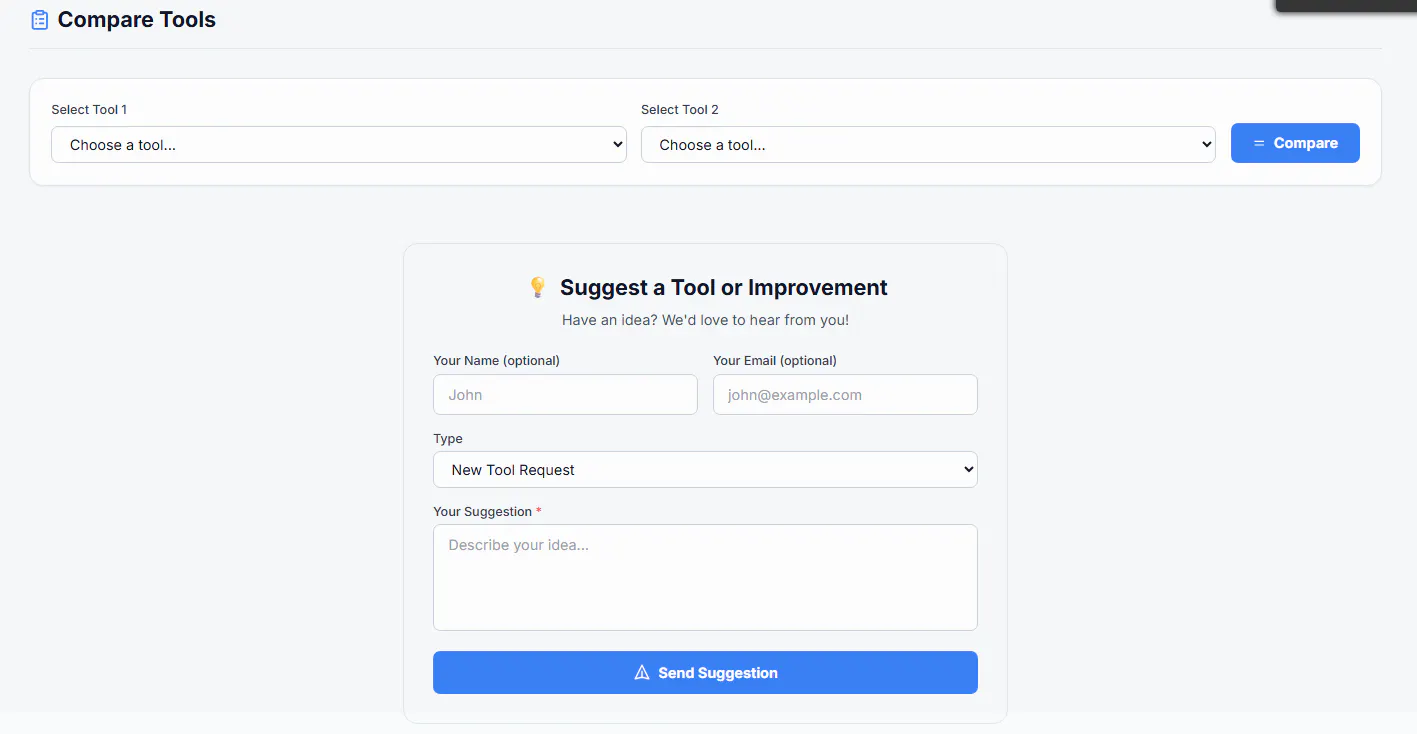Click the Compare button
The height and width of the screenshot is (734, 1417).
point(1295,143)
